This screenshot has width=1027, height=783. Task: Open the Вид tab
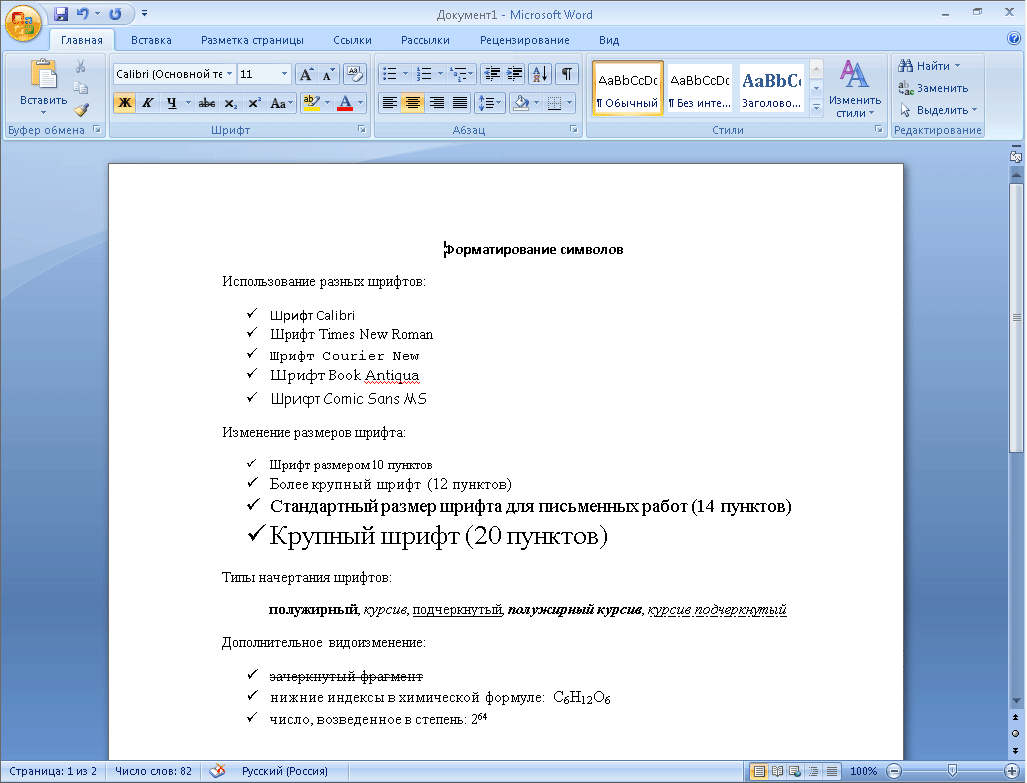pyautogui.click(x=608, y=40)
